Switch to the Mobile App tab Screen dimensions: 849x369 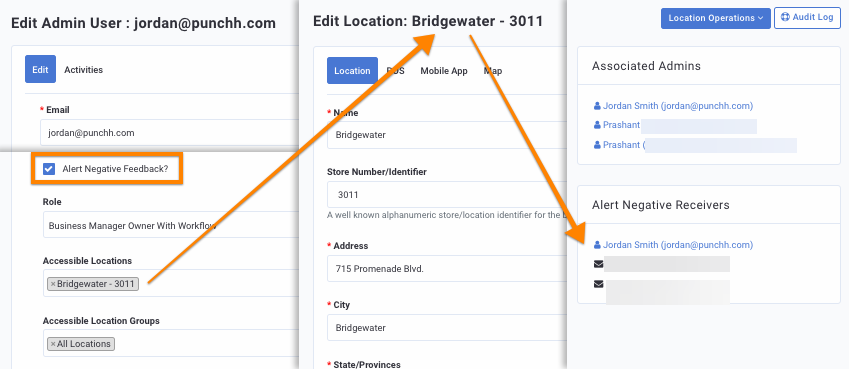(x=444, y=71)
